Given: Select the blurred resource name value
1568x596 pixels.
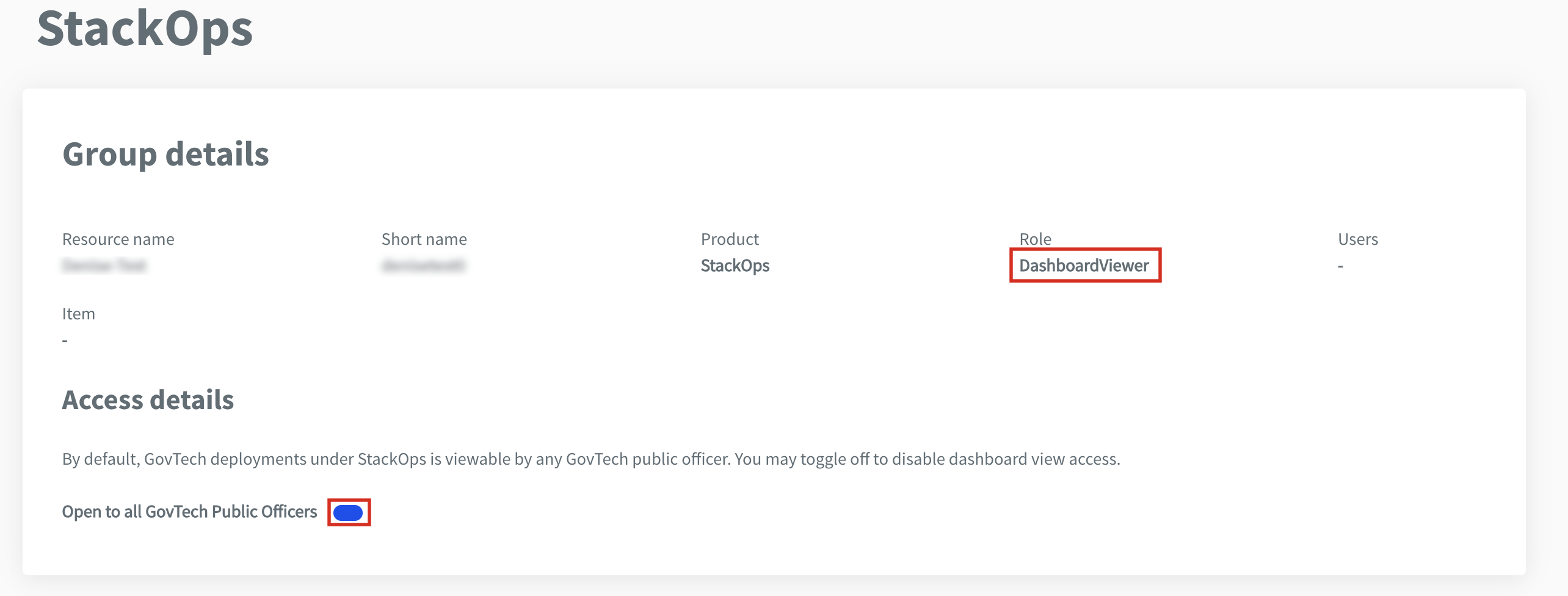Looking at the screenshot, I should tap(104, 265).
